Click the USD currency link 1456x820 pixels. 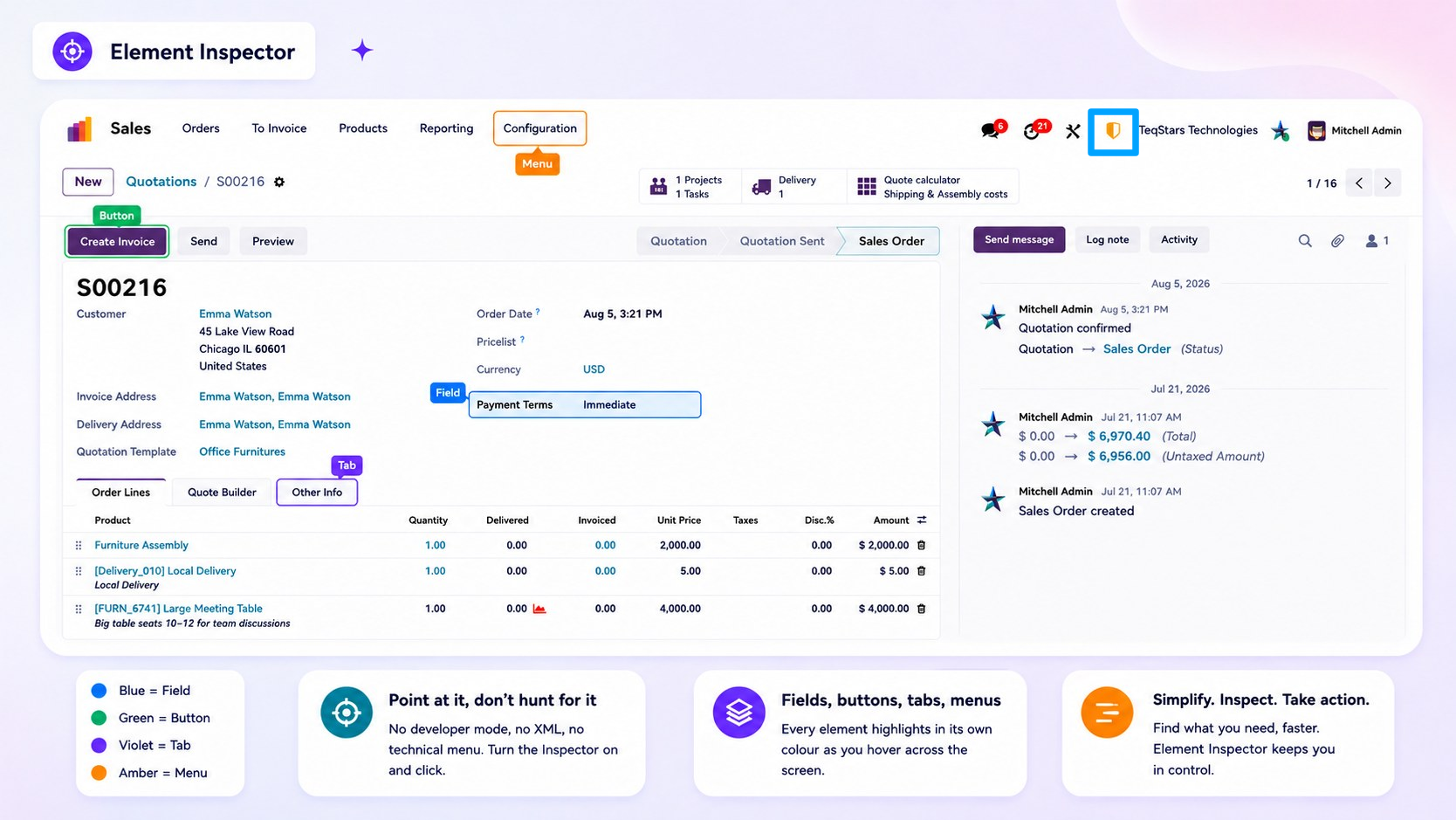(594, 370)
